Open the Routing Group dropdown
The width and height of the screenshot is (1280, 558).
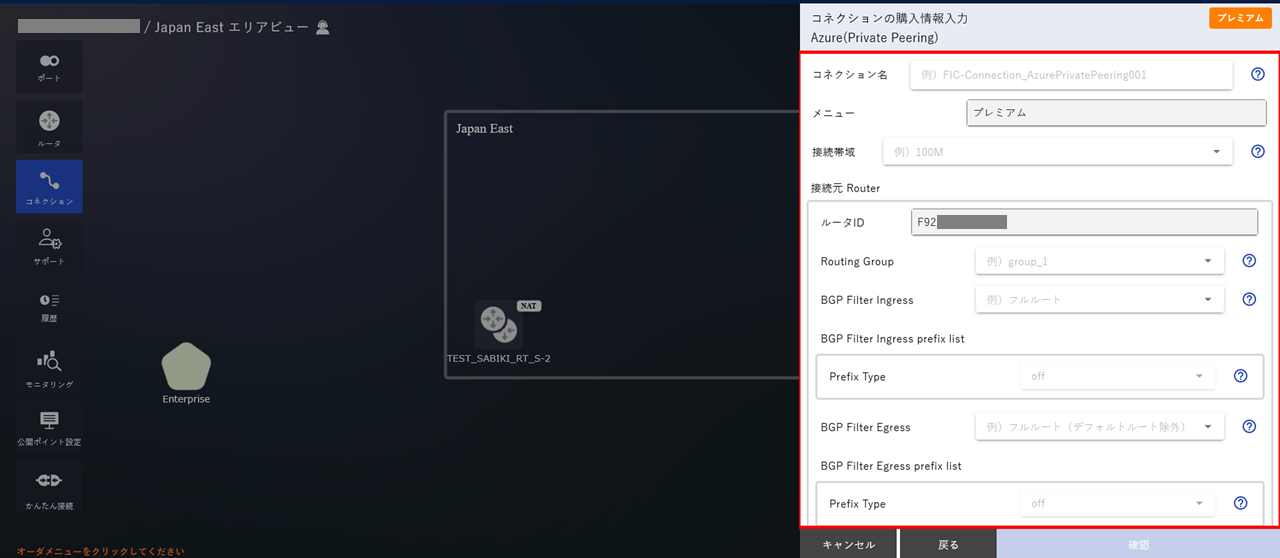(x=1099, y=261)
